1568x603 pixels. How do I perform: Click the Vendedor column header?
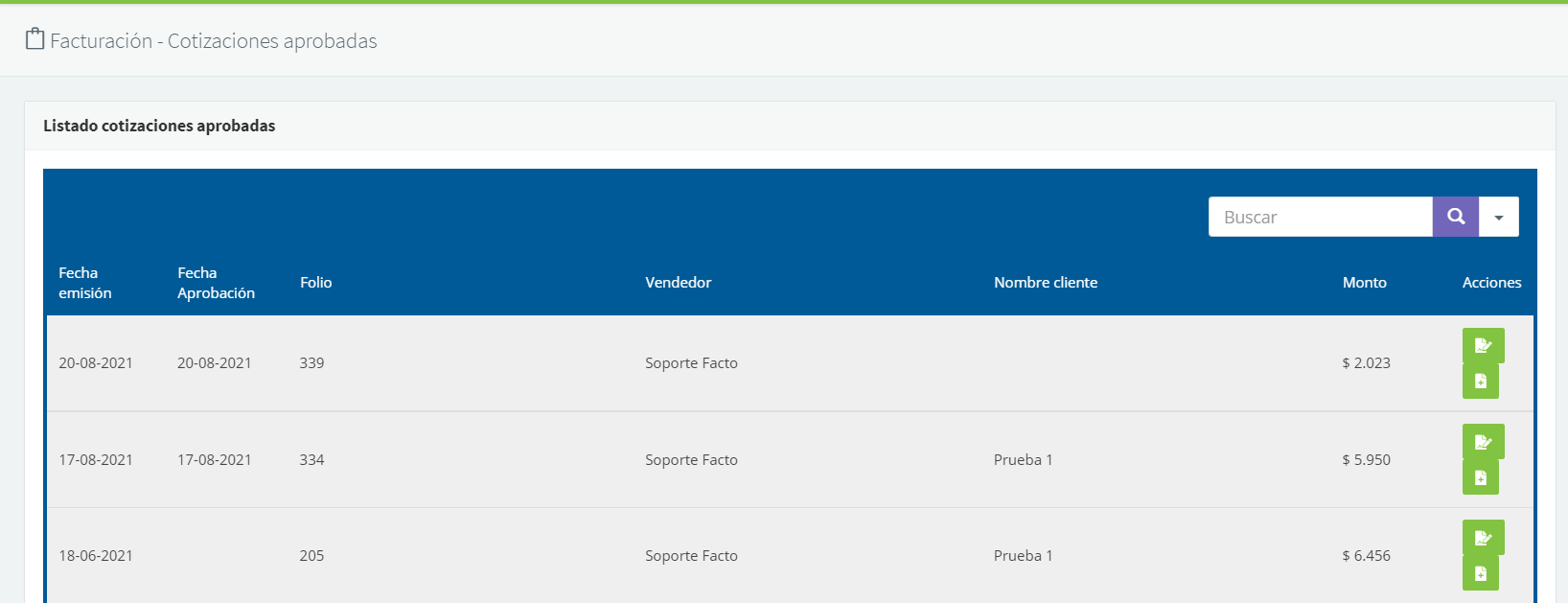pyautogui.click(x=678, y=283)
